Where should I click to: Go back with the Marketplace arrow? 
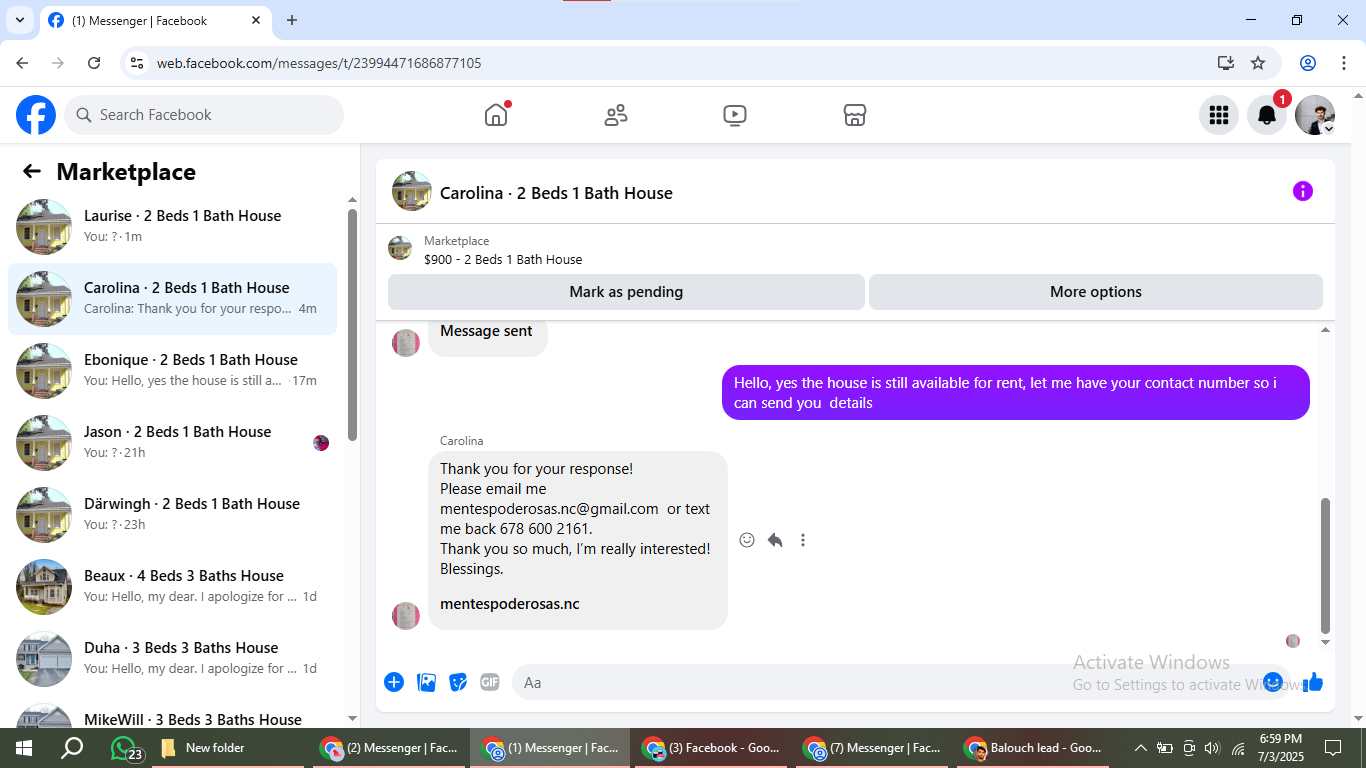[x=32, y=172]
